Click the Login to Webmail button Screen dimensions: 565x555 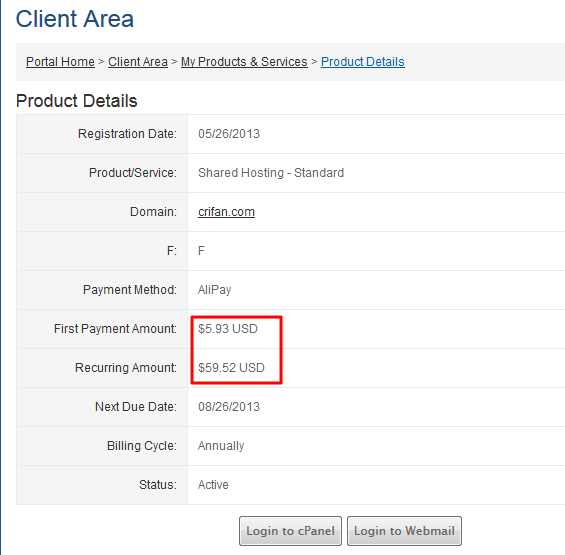point(404,531)
